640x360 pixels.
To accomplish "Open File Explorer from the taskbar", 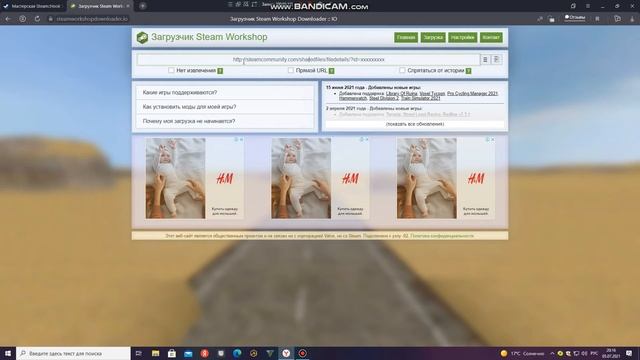I will pyautogui.click(x=156, y=353).
